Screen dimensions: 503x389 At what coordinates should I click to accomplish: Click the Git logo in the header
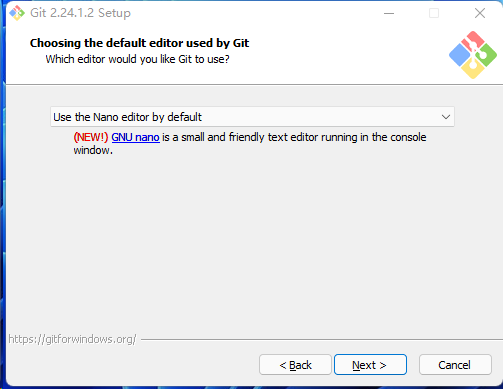473,55
